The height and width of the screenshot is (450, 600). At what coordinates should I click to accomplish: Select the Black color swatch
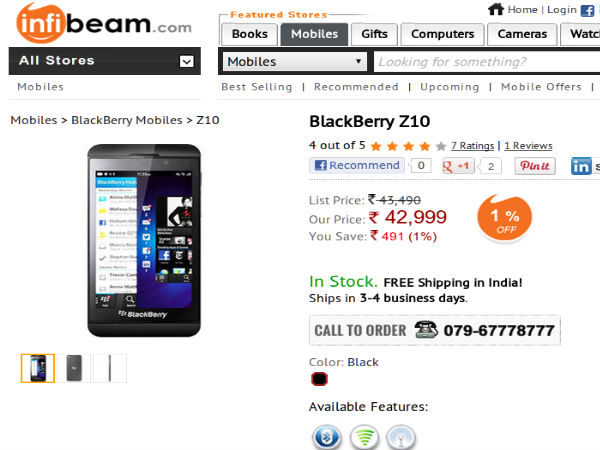point(319,379)
